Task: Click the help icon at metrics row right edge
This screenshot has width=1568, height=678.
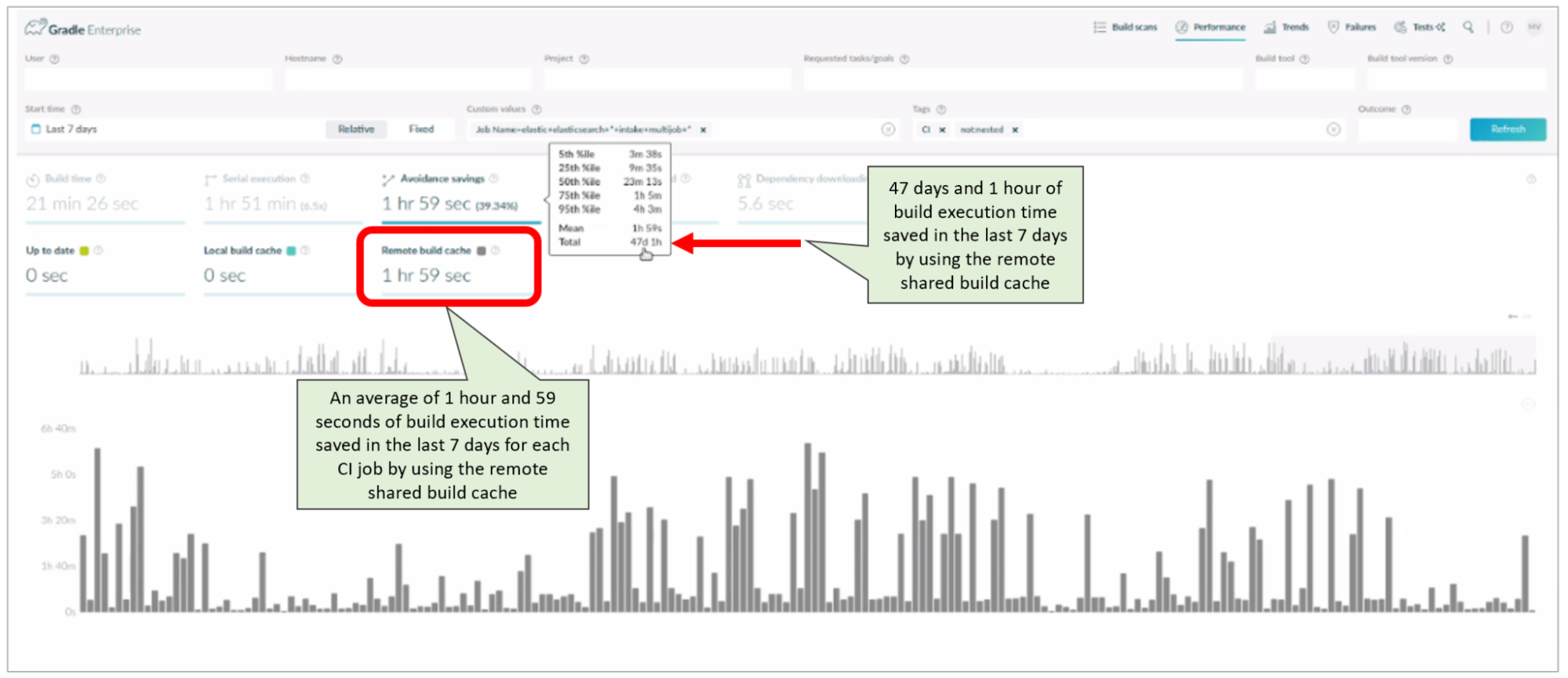Action: tap(1531, 179)
